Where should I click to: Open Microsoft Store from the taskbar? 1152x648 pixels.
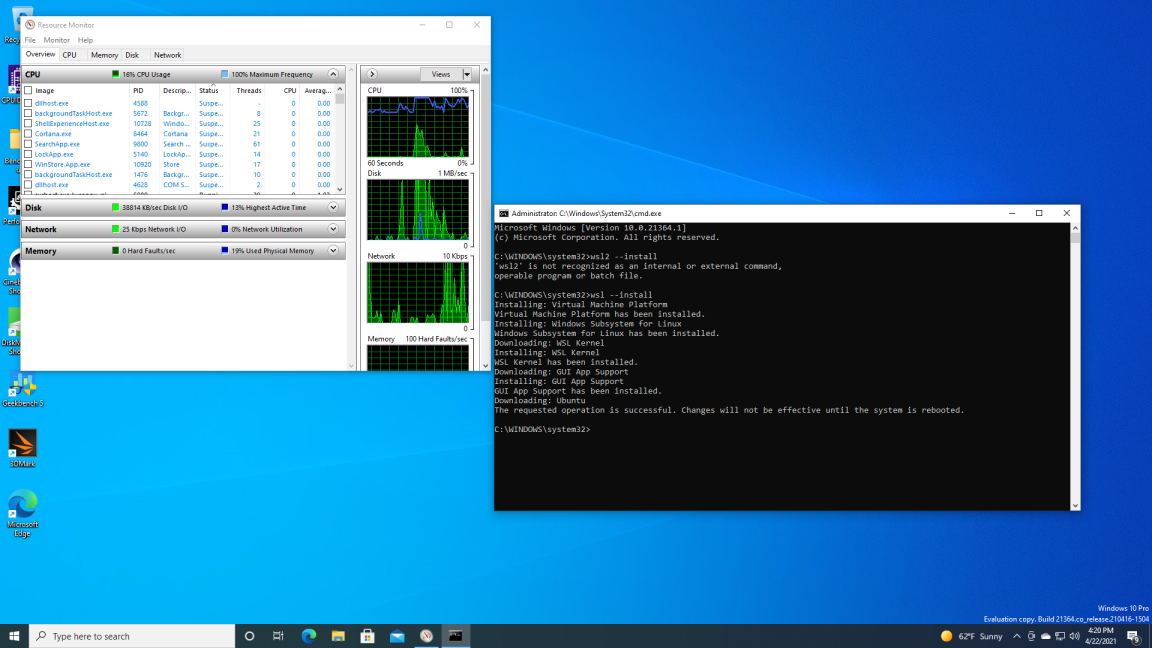(367, 636)
